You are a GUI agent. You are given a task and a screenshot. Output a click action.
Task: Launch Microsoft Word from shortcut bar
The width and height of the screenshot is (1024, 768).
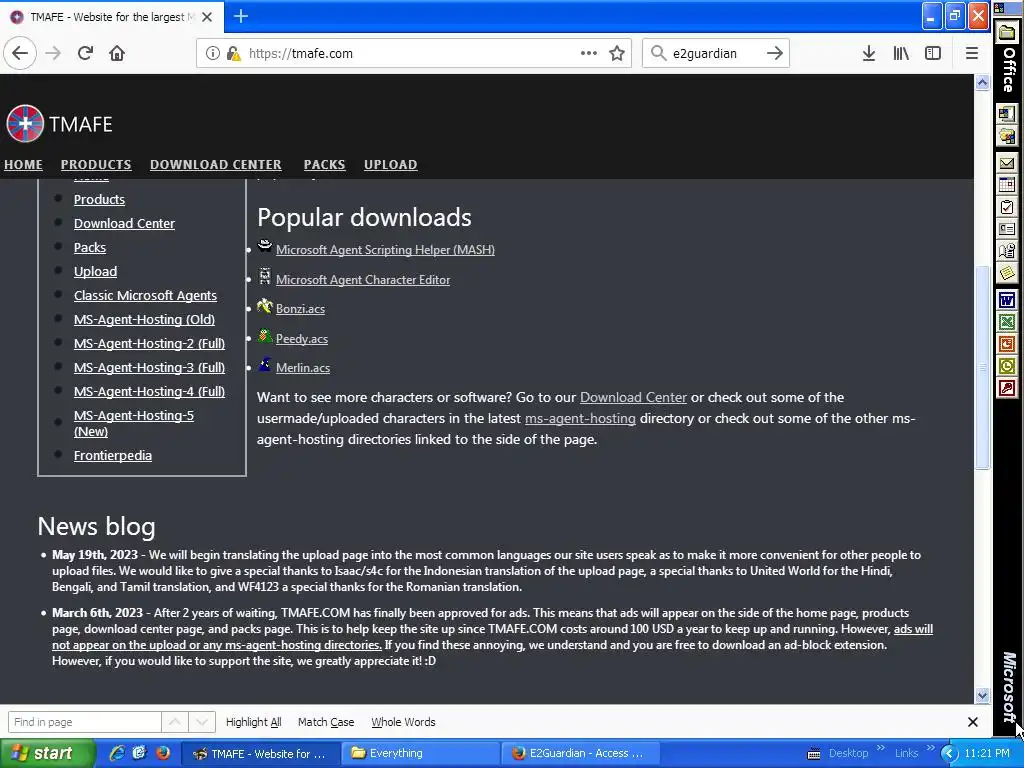coord(1006,300)
